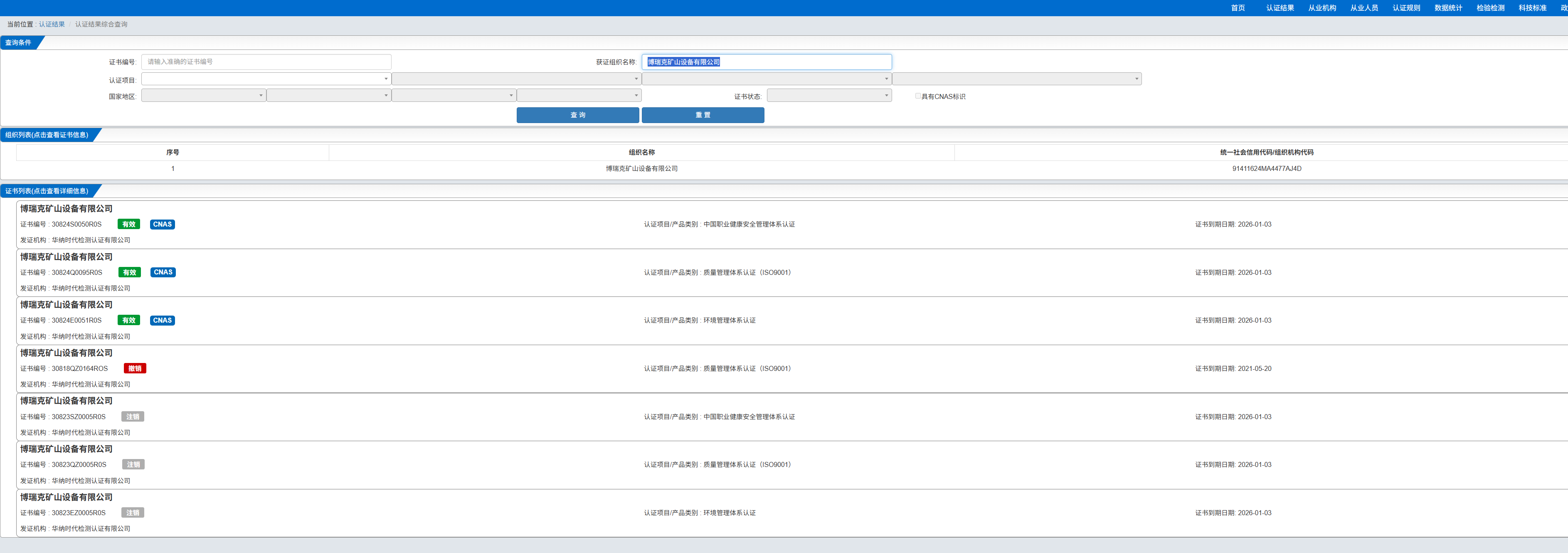Viewport: 1568px width, 553px height.
Task: Click the green 有效 badge for 30824Q0095R0S
Action: (x=129, y=272)
